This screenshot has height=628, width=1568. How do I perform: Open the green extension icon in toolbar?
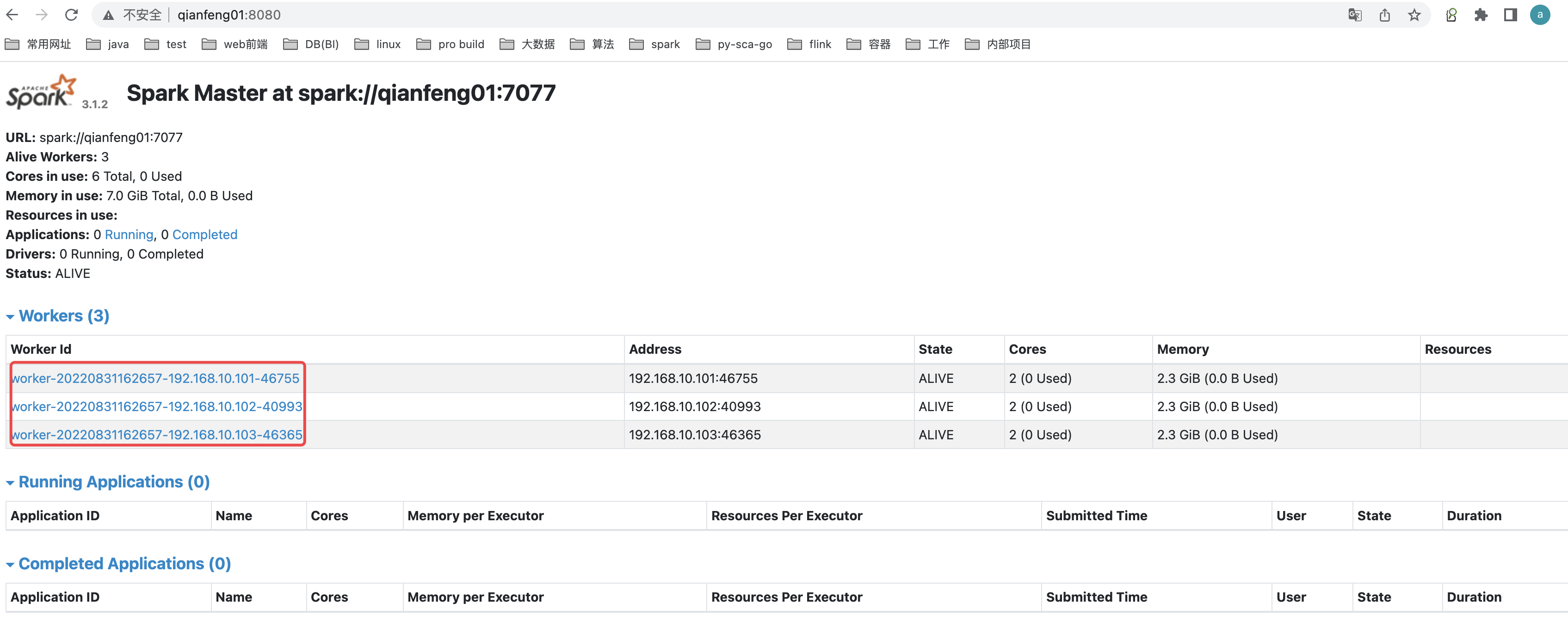[1452, 15]
